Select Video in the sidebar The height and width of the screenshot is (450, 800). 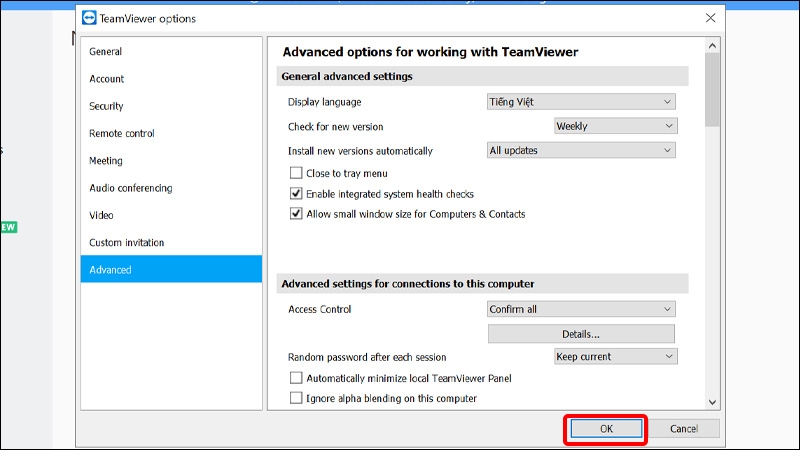tap(171, 215)
